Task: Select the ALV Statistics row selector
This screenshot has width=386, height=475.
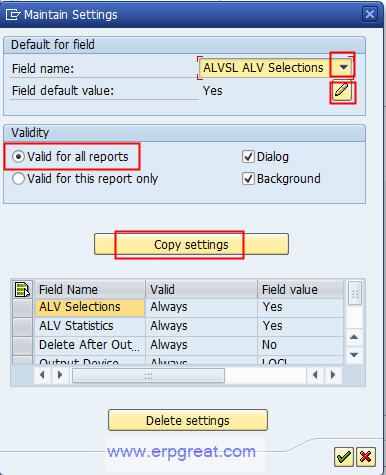Action: click(22, 326)
